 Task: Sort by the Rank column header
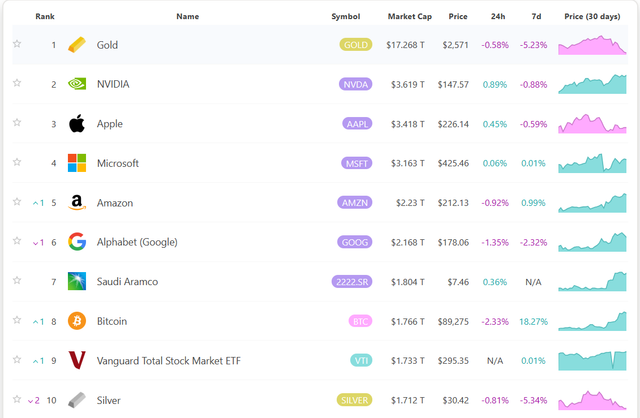(45, 16)
